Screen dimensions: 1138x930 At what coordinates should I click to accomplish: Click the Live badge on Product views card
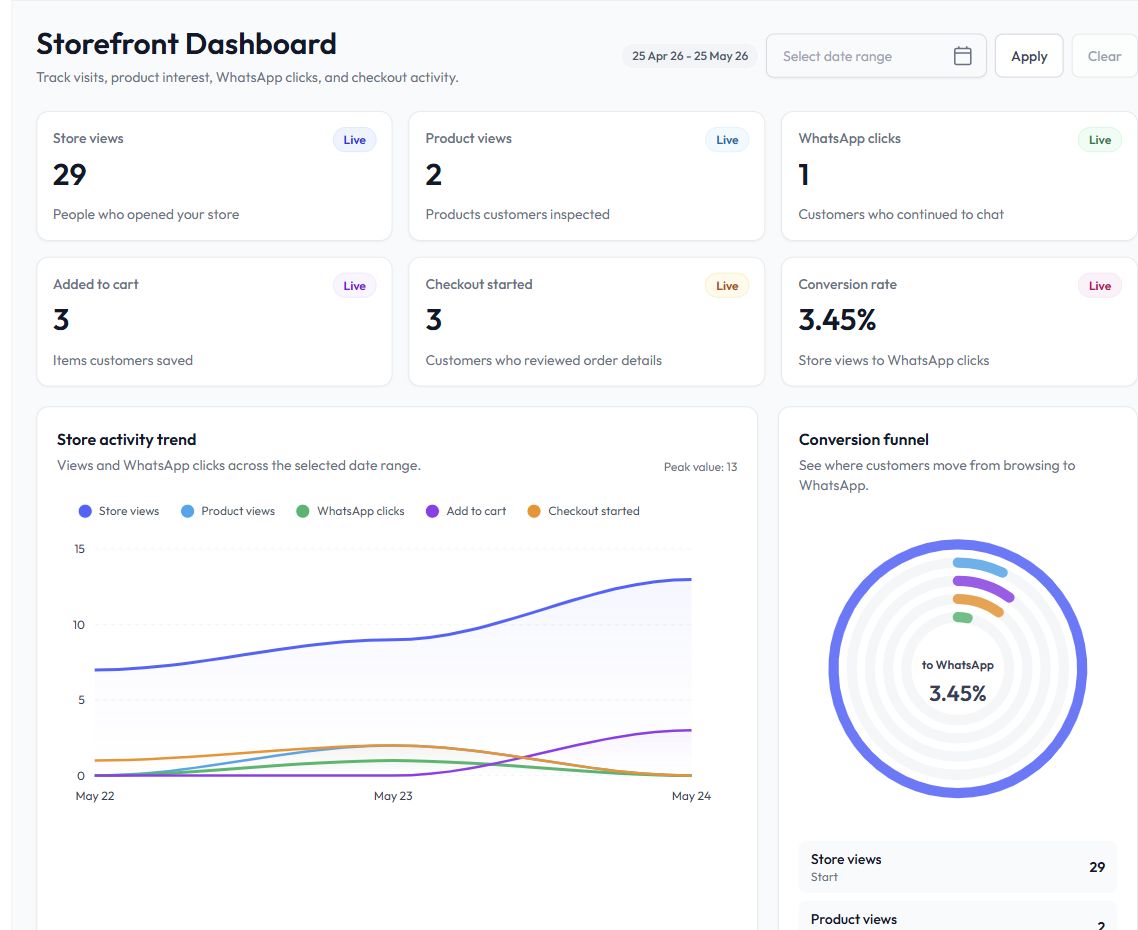click(x=727, y=140)
